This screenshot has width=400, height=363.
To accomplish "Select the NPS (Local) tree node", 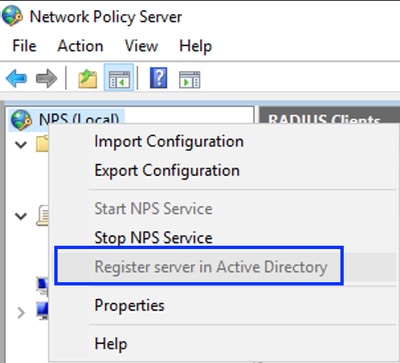I will point(66,118).
